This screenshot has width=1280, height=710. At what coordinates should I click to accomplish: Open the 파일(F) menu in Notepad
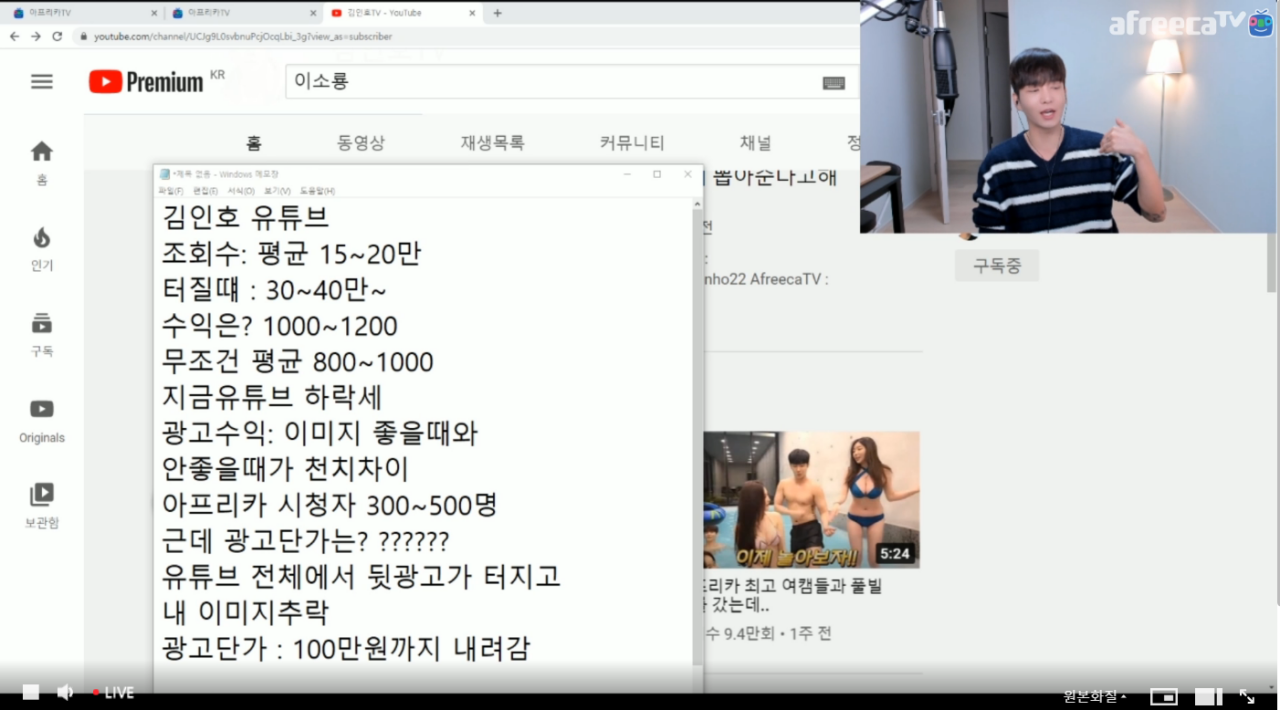[171, 191]
